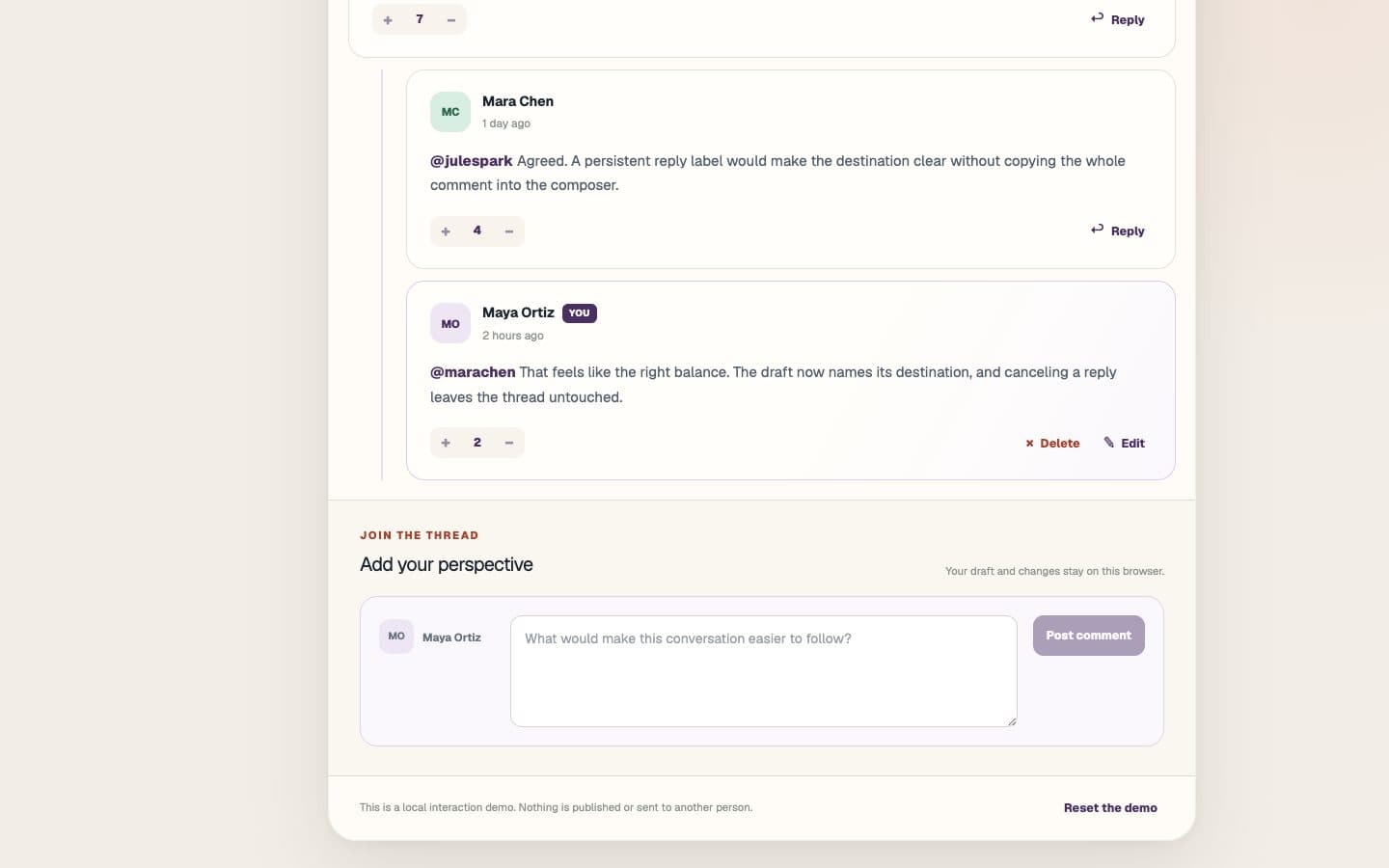Click plus icon beside vote count 7
The height and width of the screenshot is (868, 1389).
[388, 19]
